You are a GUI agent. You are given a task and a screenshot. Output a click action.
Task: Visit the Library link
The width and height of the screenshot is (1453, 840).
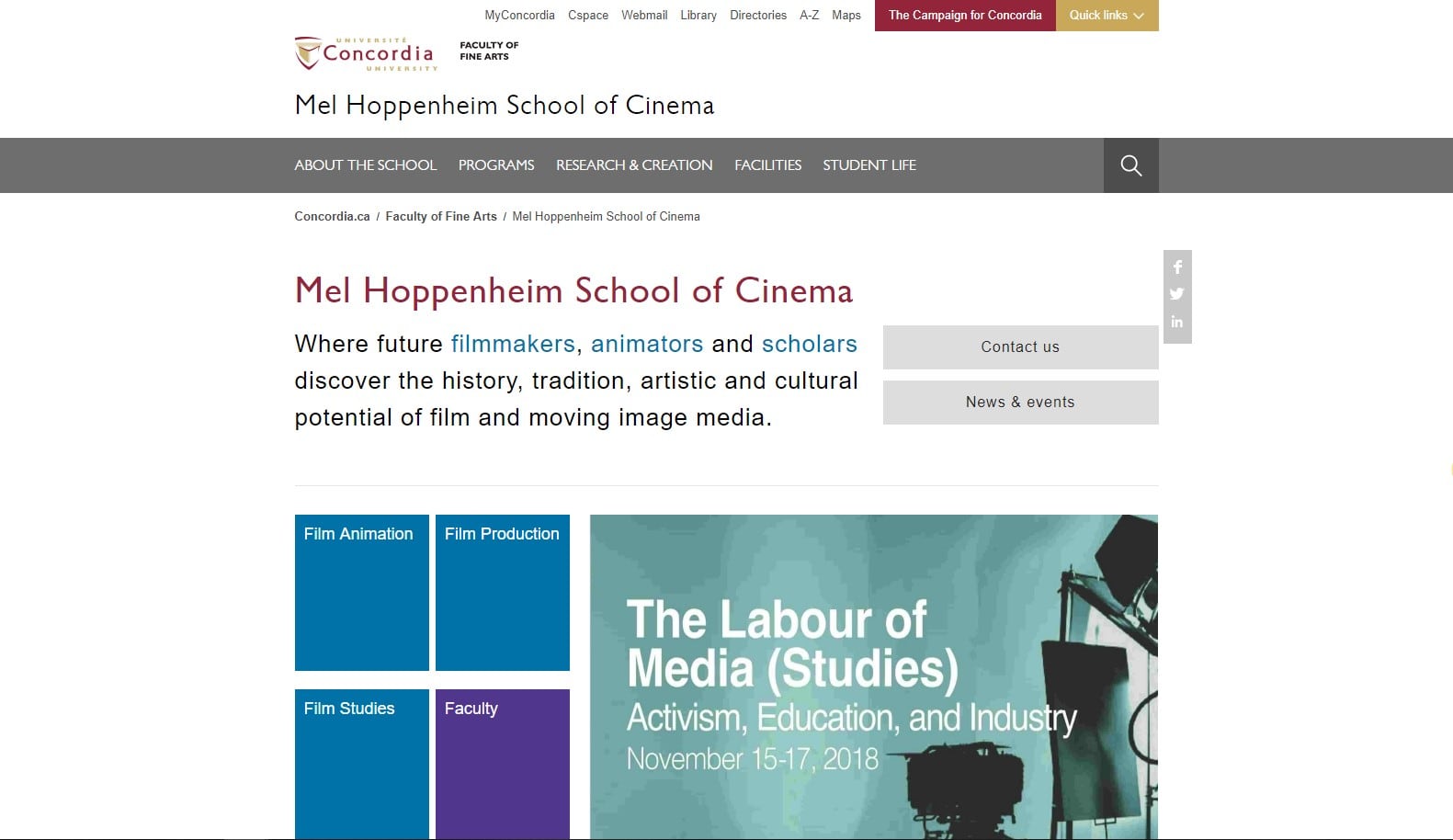pyautogui.click(x=698, y=16)
